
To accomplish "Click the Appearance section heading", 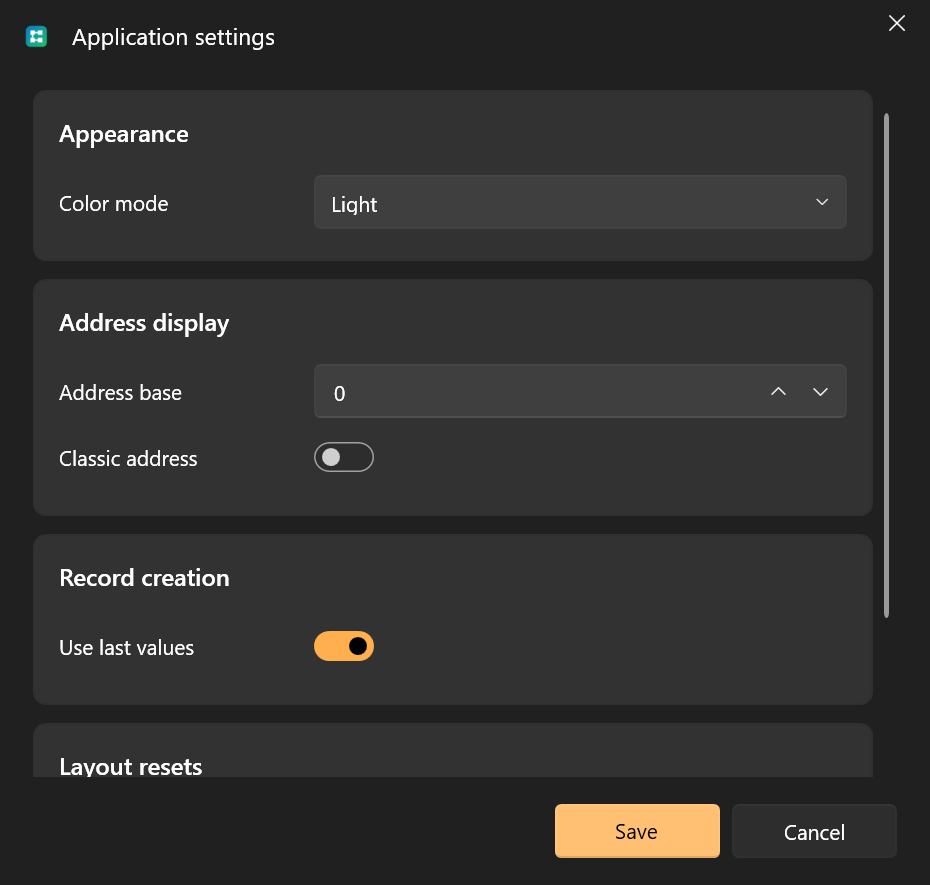I will pyautogui.click(x=123, y=134).
